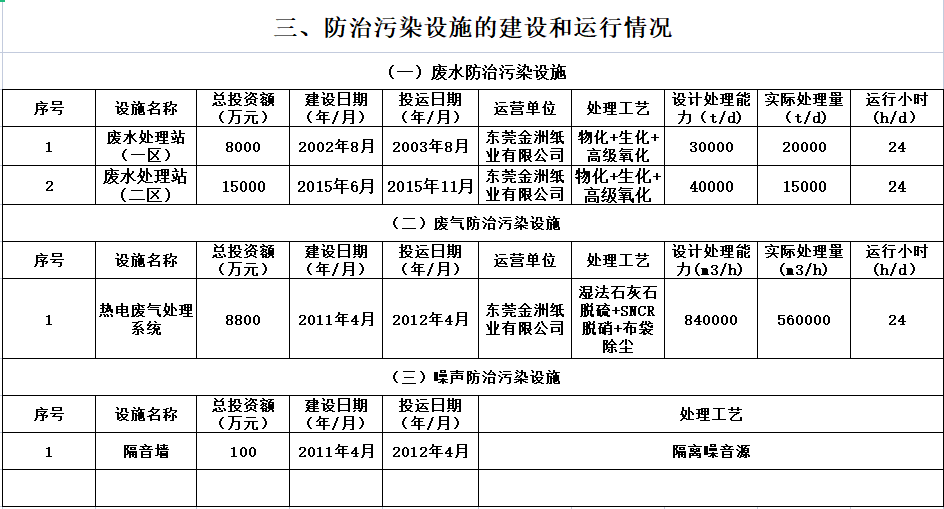Click the 2015年11月 operation date cell
The width and height of the screenshot is (944, 509).
coord(430,186)
